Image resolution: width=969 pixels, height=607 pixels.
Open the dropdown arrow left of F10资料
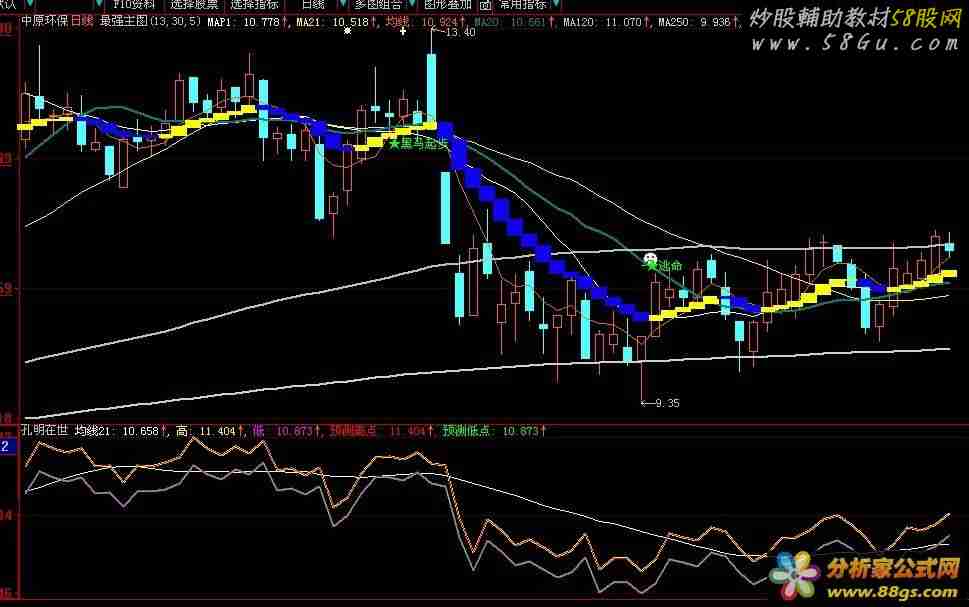coord(100,4)
